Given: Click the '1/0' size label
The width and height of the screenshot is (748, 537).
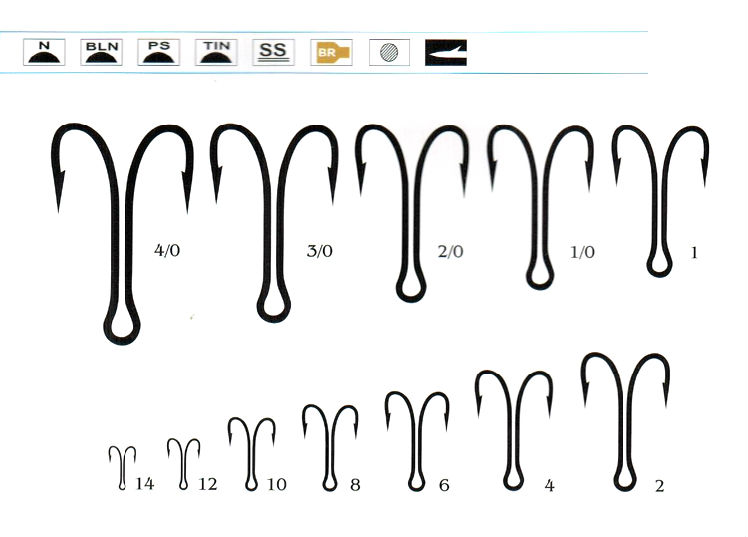Looking at the screenshot, I should pyautogui.click(x=582, y=252).
